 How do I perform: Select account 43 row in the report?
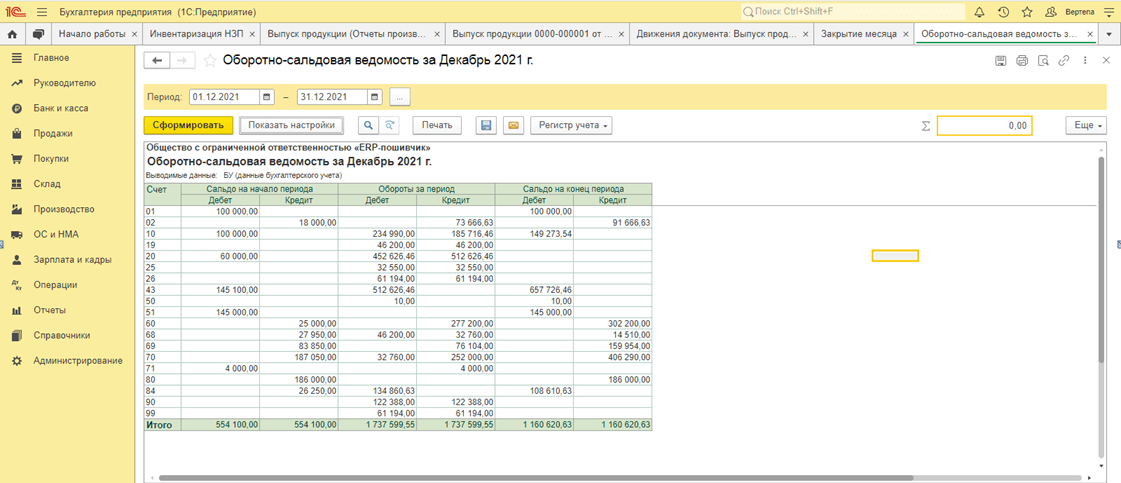tap(398, 290)
